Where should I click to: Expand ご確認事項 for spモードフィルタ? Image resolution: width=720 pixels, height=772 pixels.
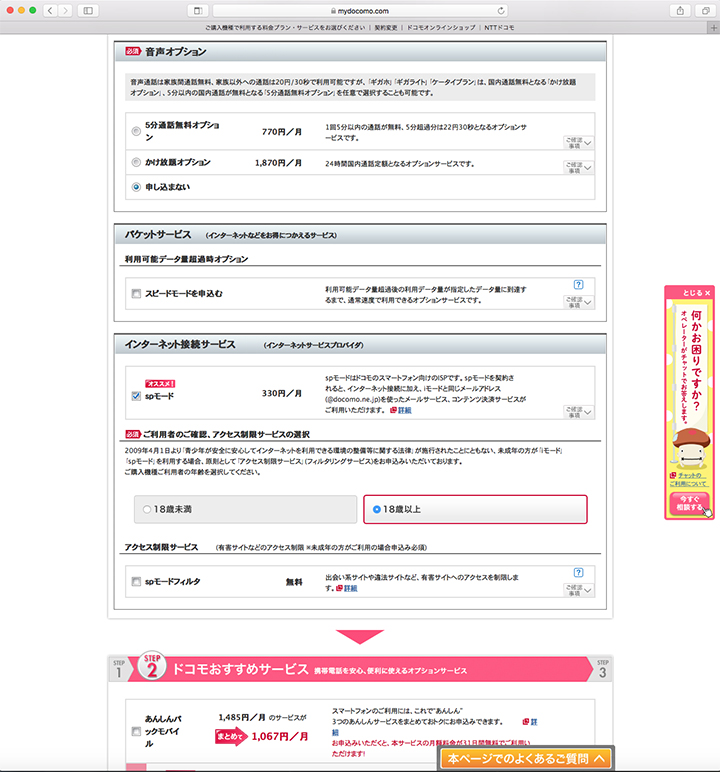pos(579,590)
